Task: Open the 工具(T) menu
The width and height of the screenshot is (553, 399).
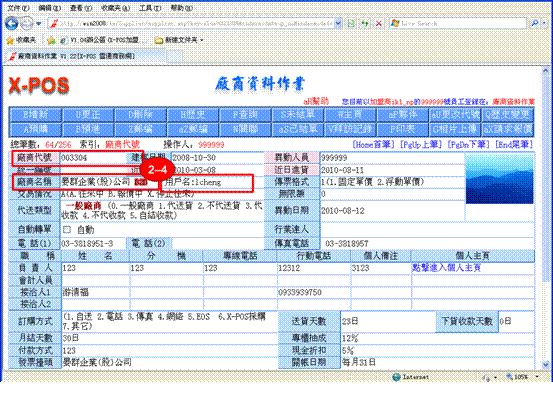Action: [150, 7]
